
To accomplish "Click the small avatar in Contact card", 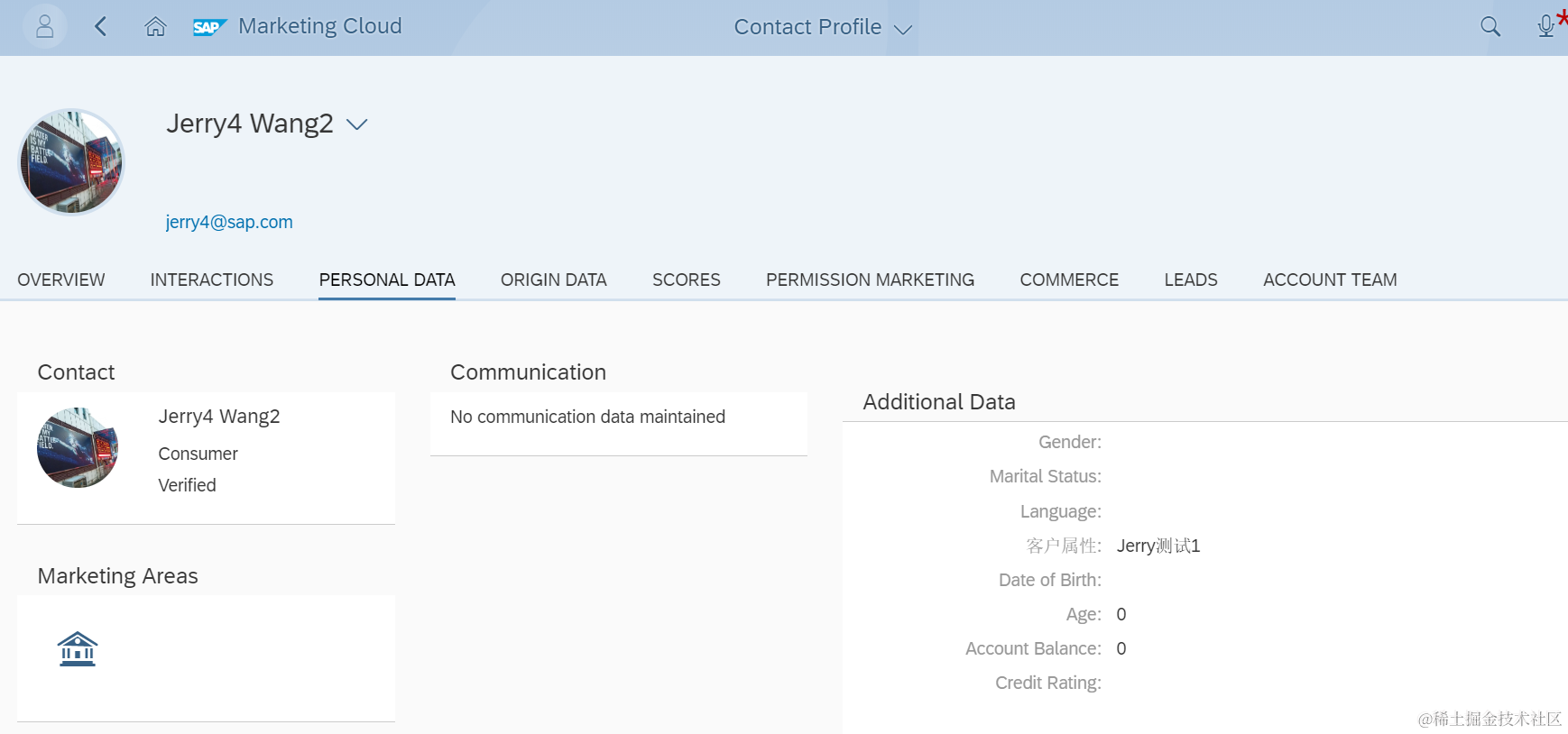I will [78, 448].
